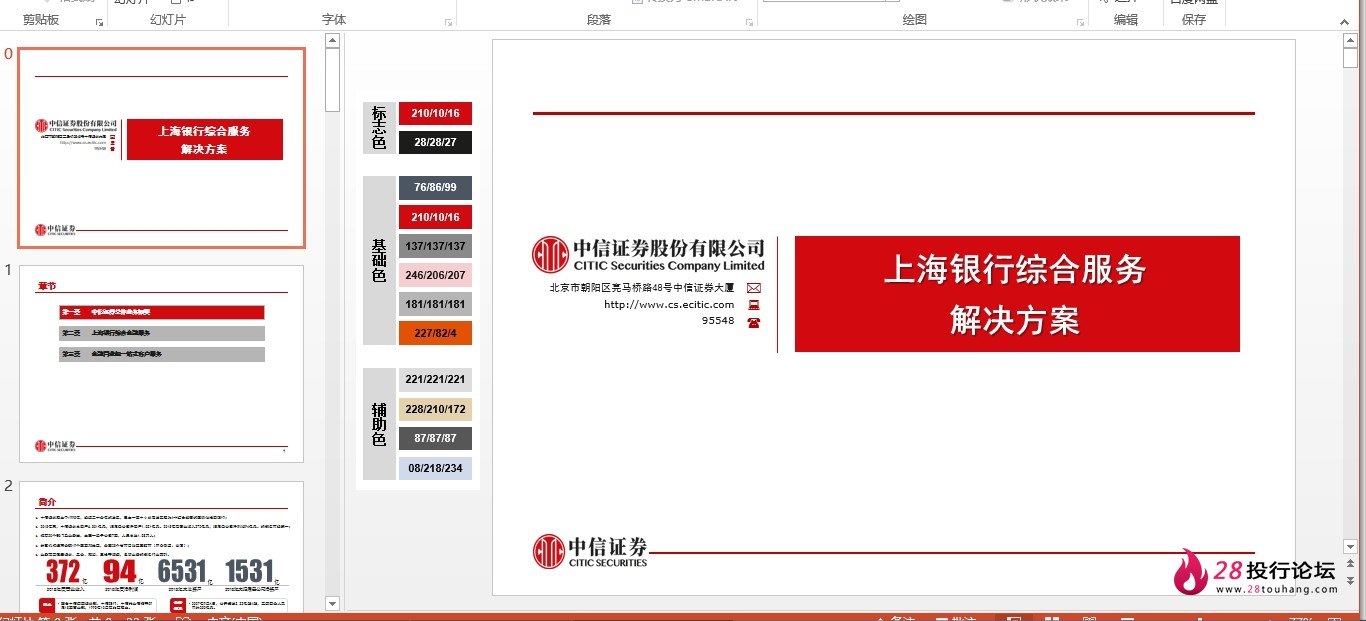Click the 辅助色 label box
The width and height of the screenshot is (1366, 621).
pyautogui.click(x=379, y=424)
